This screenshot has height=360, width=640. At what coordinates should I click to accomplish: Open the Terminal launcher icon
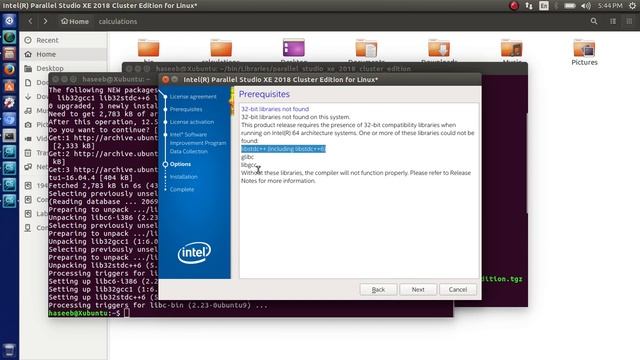(9, 136)
